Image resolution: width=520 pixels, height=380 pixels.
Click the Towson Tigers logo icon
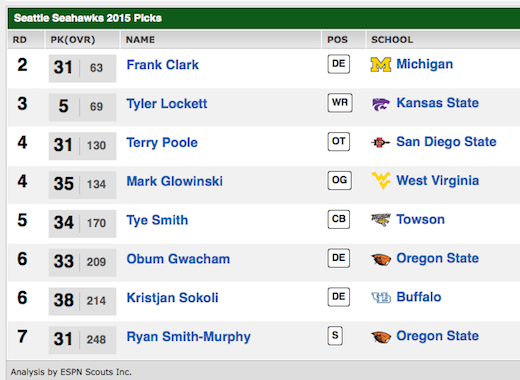click(381, 220)
